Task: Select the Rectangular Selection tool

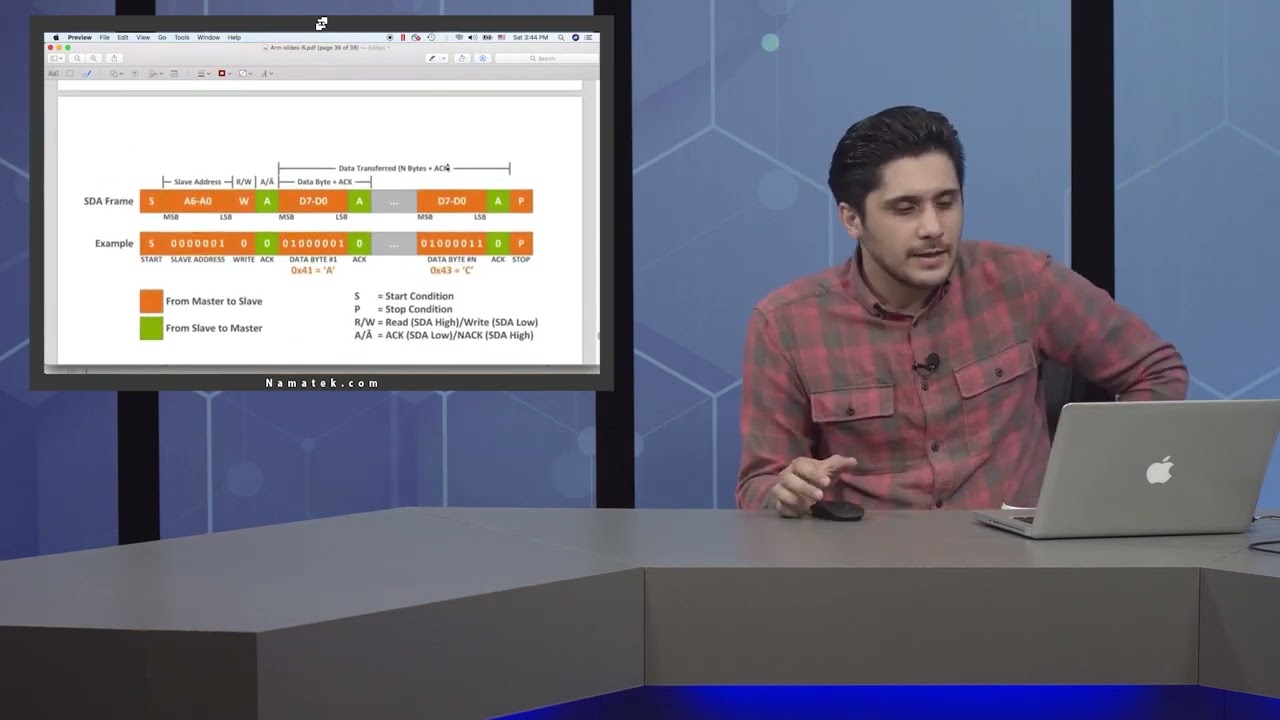Action: click(70, 74)
